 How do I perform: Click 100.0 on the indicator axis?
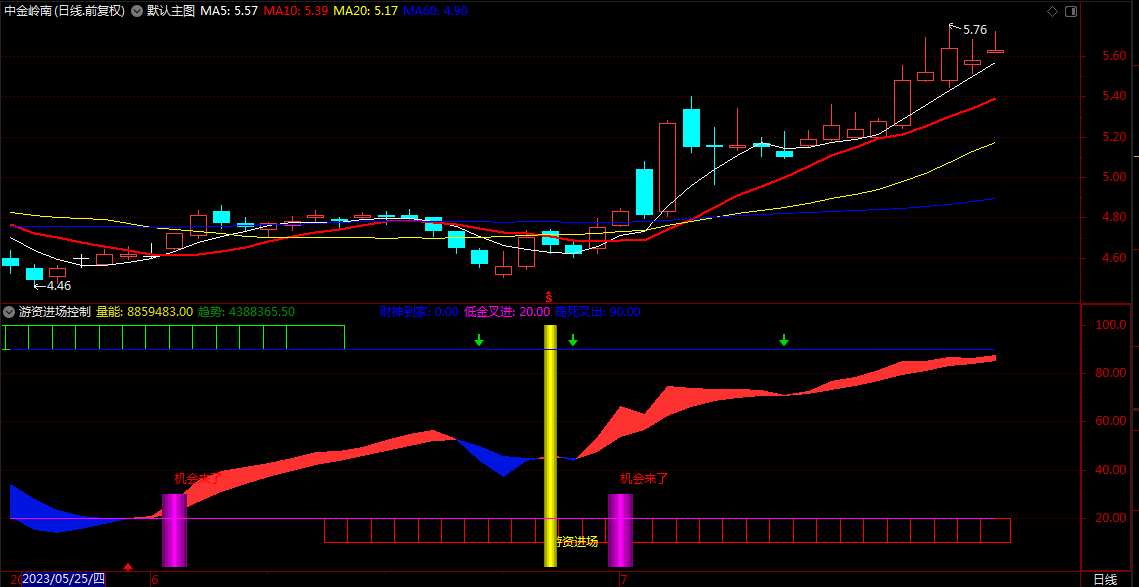pyautogui.click(x=1112, y=325)
